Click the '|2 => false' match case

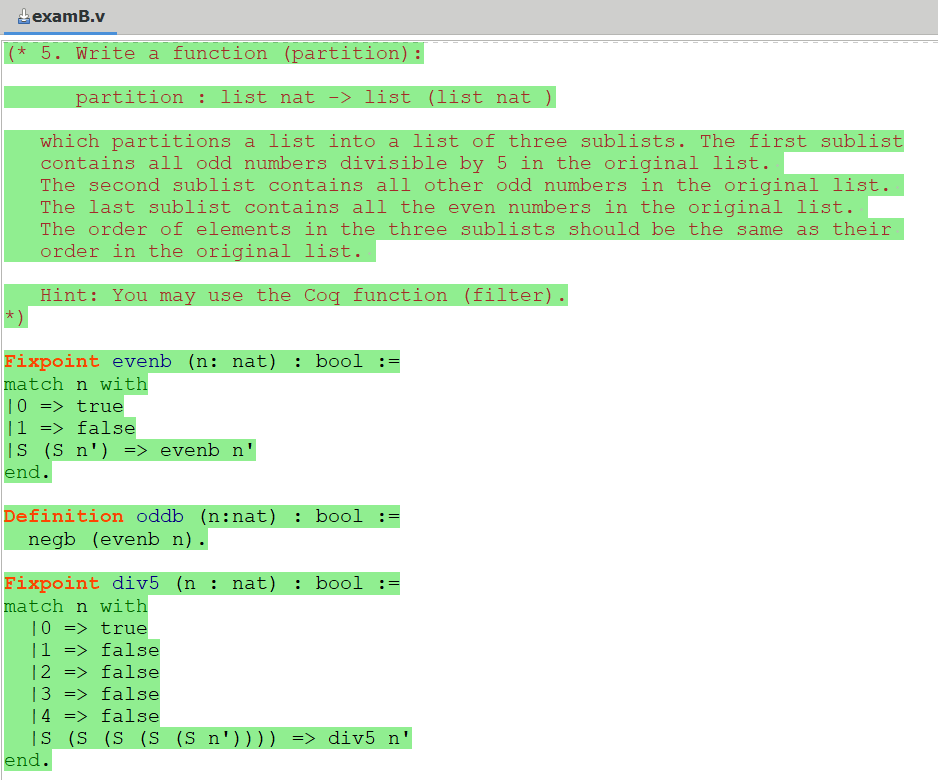(95, 672)
